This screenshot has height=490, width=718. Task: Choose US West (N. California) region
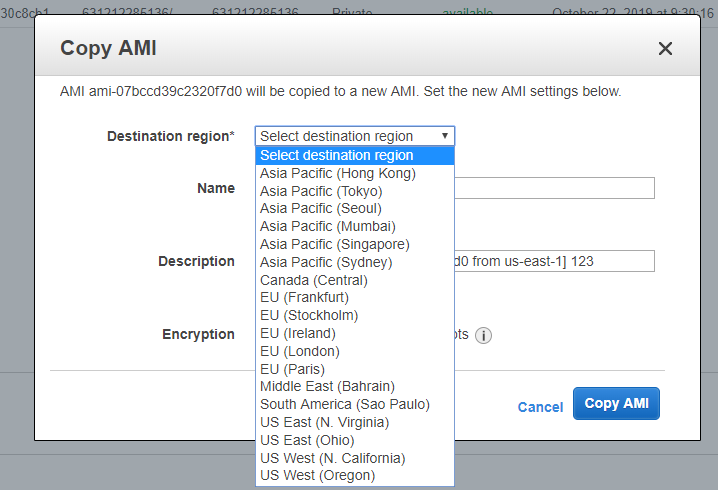[354, 458]
